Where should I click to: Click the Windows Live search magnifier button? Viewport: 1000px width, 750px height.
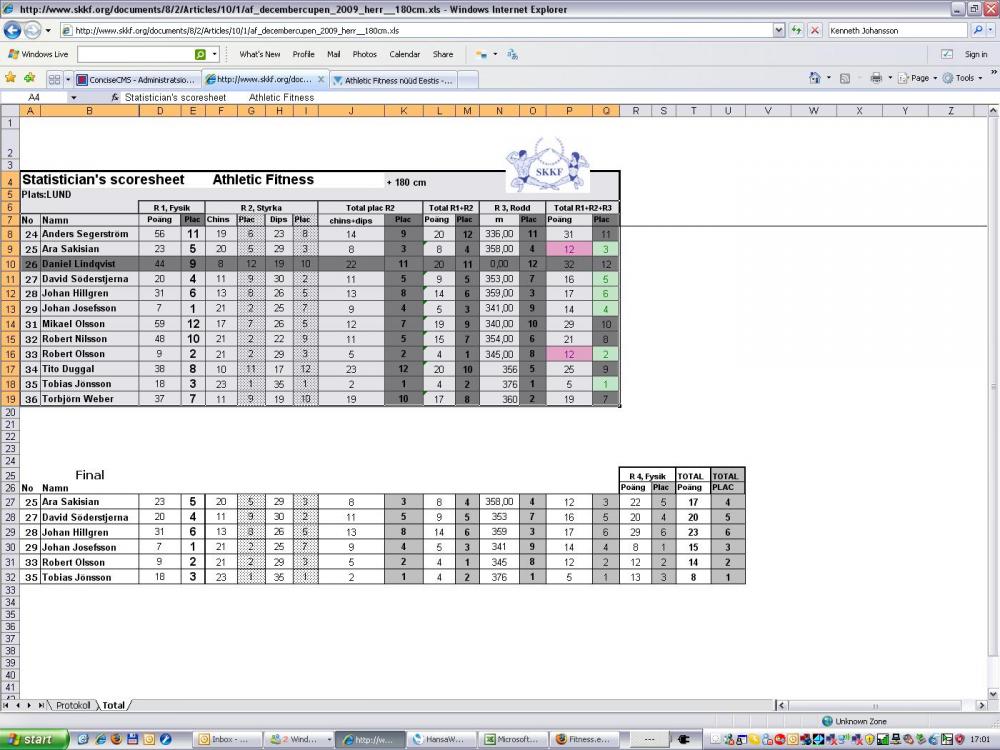click(x=201, y=54)
